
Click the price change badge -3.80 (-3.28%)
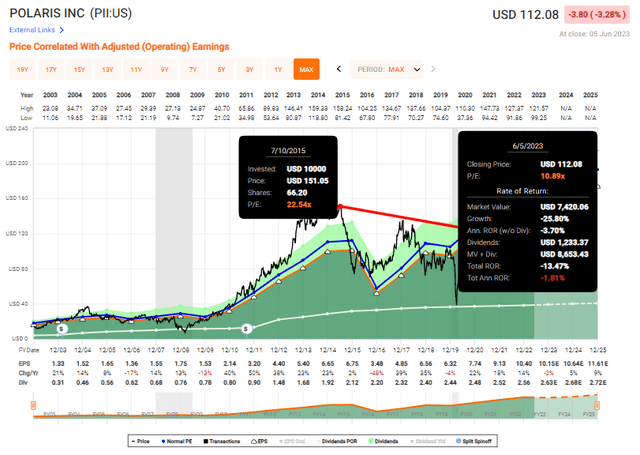pyautogui.click(x=597, y=15)
